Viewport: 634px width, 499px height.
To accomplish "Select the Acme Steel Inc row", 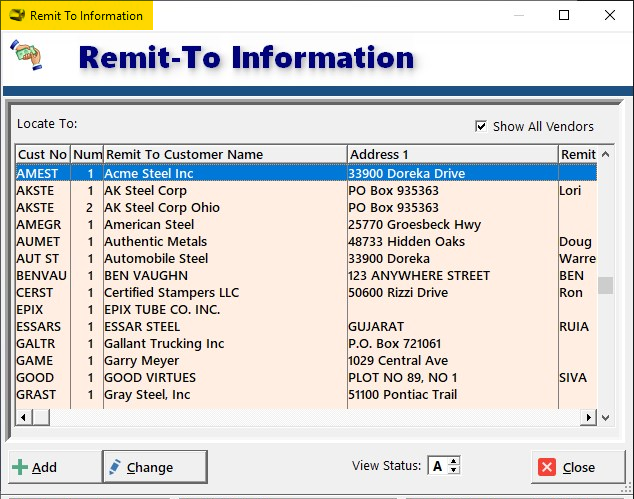I will (x=306, y=173).
